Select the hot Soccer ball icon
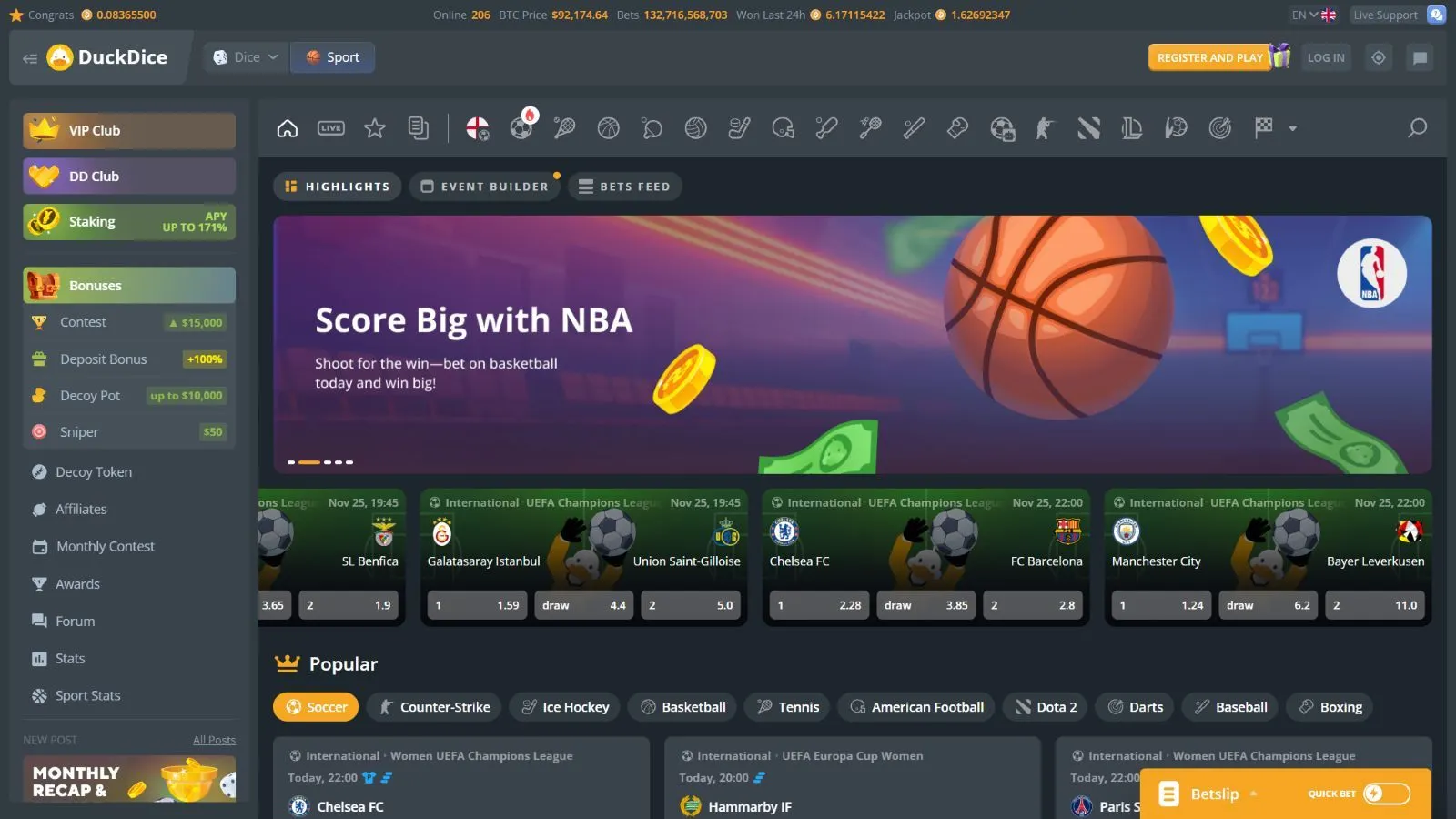The image size is (1456, 819). pos(522,126)
